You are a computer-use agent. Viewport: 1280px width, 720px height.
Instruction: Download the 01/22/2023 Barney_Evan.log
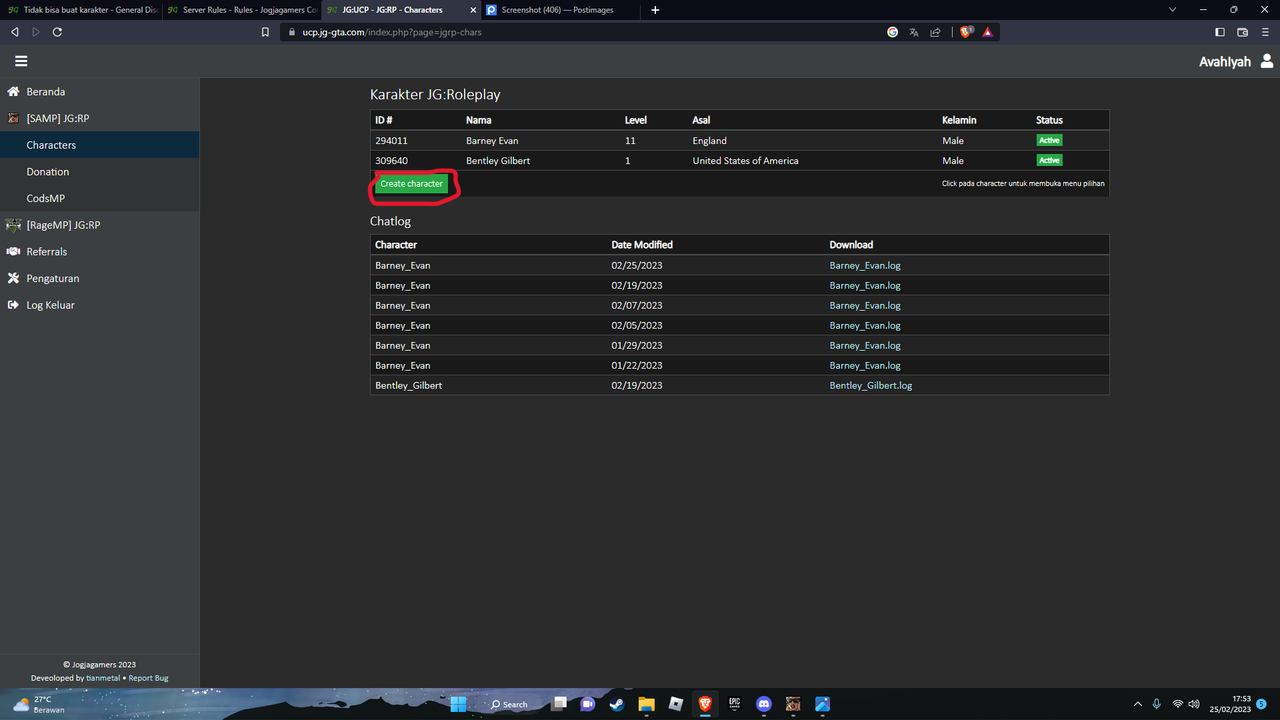tap(865, 365)
